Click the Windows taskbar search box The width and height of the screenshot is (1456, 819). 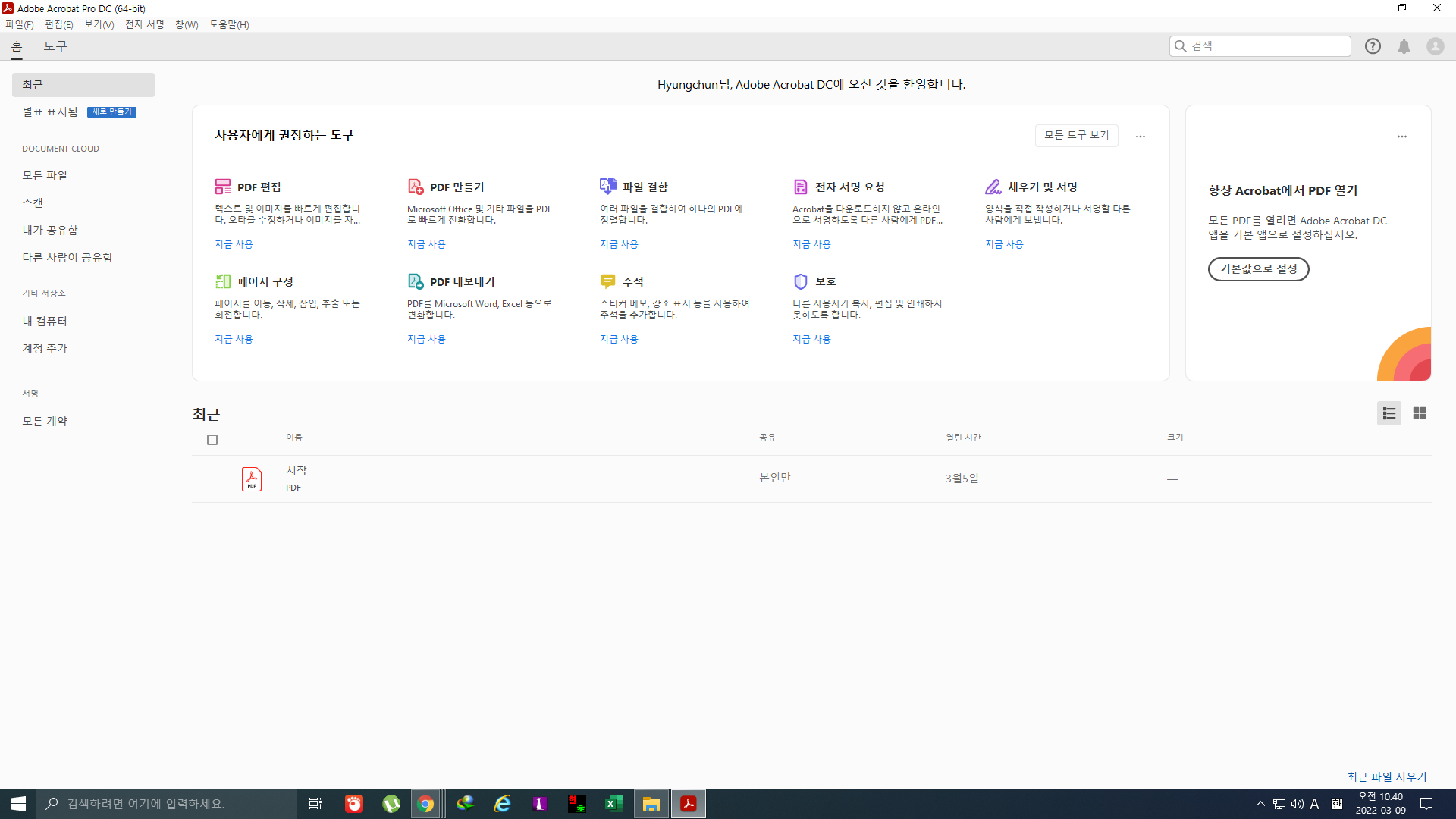tap(167, 804)
